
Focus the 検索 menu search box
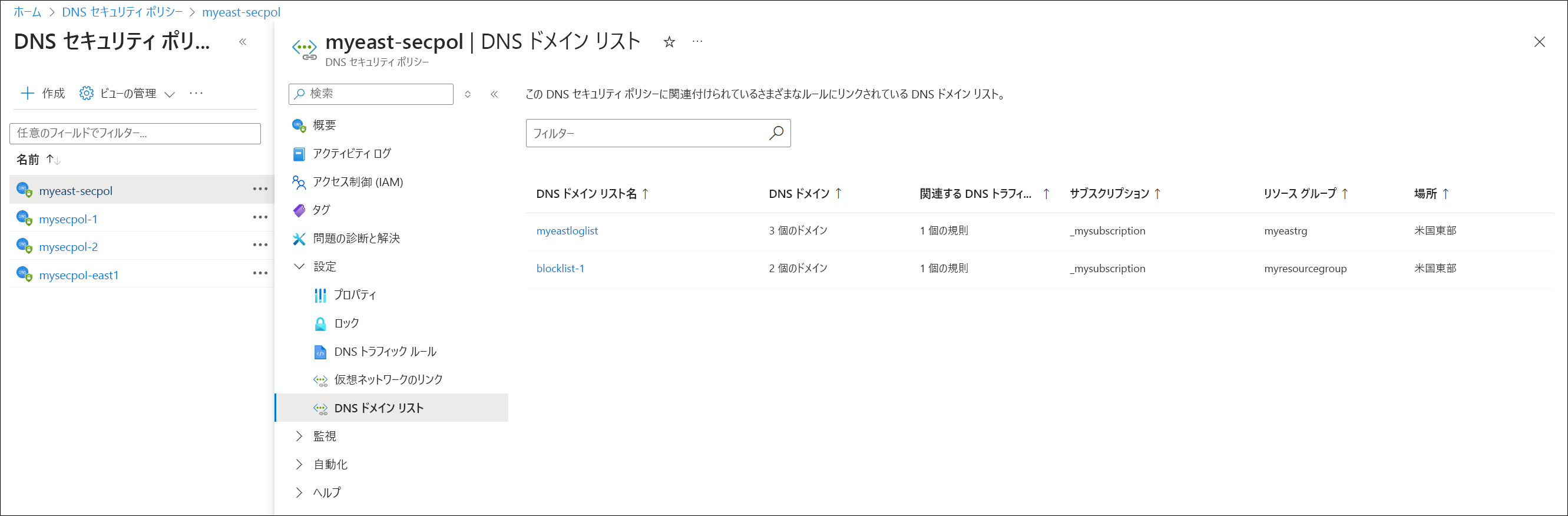coord(371,94)
